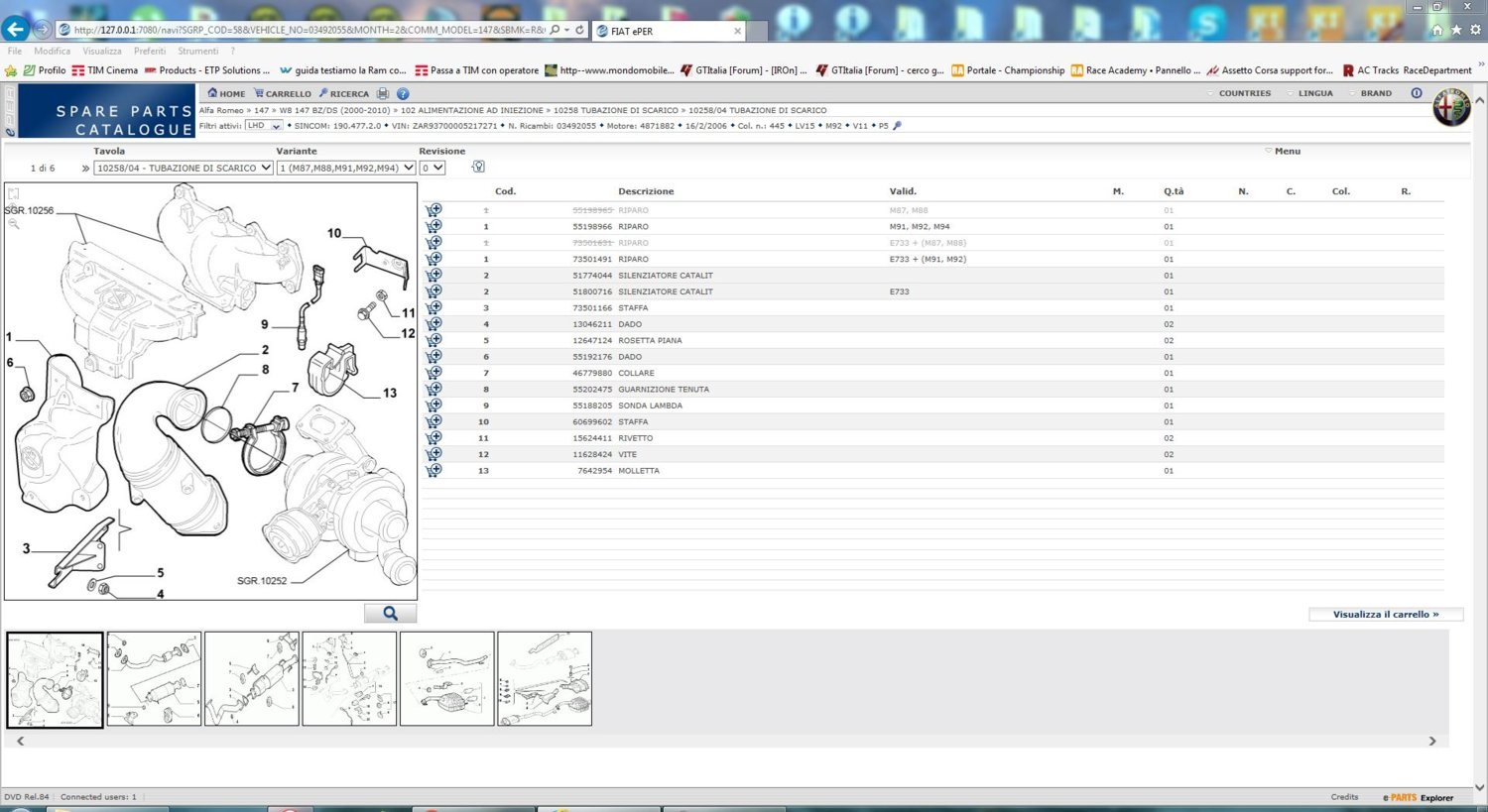
Task: Open the Preferiti menu
Action: coord(150,51)
